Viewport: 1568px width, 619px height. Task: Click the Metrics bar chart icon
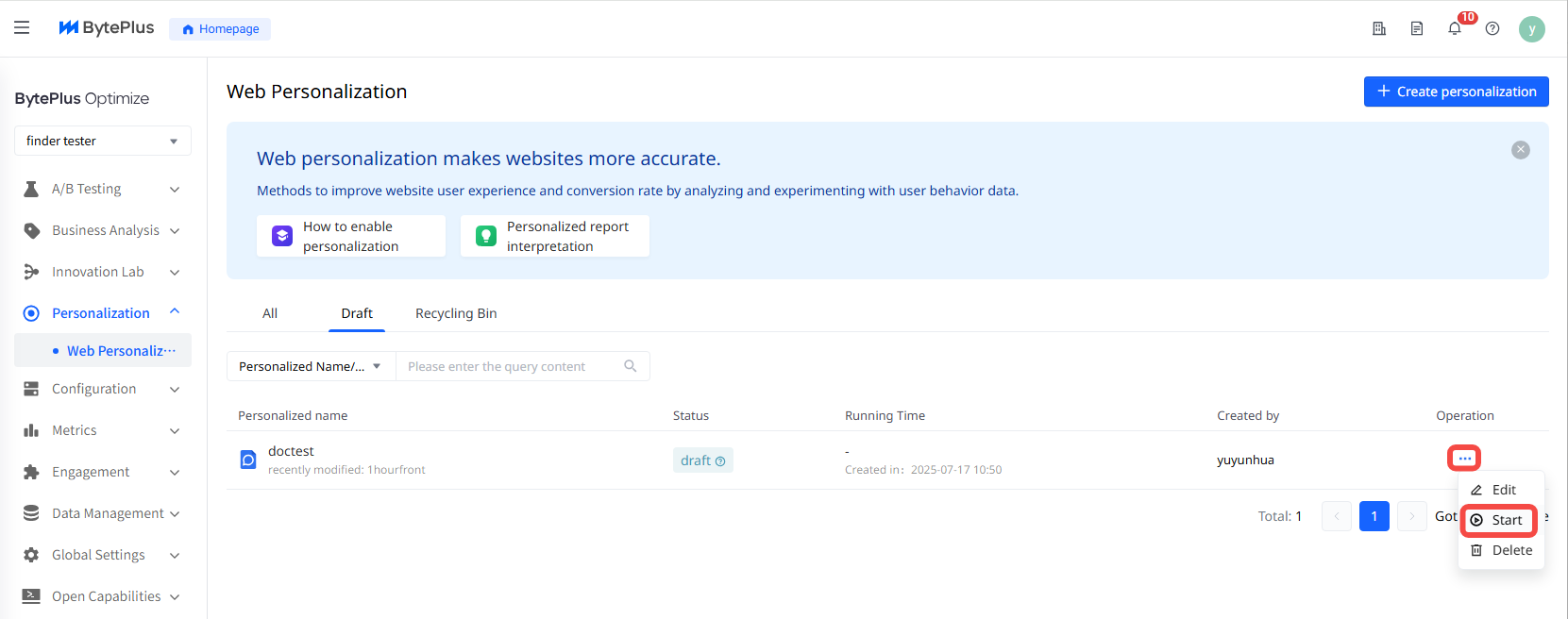31,430
